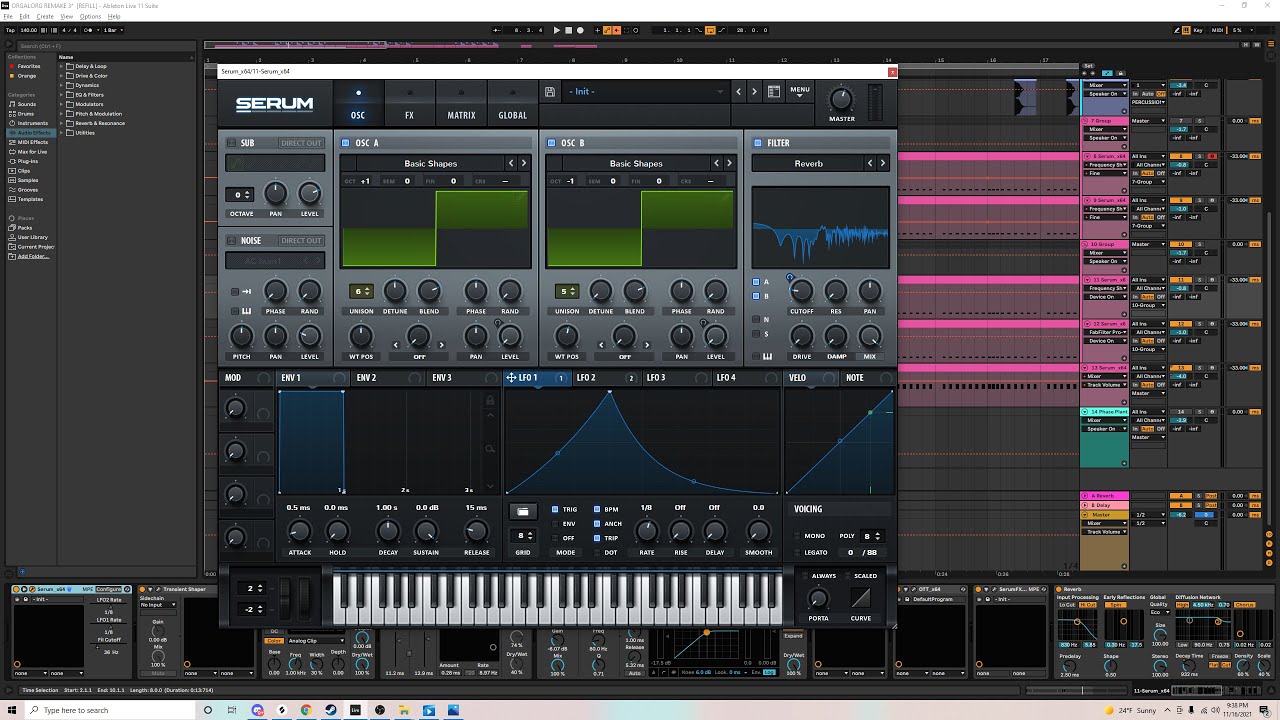The height and width of the screenshot is (720, 1280).
Task: Click the LFO folder icon above Grid
Action: coord(522,511)
